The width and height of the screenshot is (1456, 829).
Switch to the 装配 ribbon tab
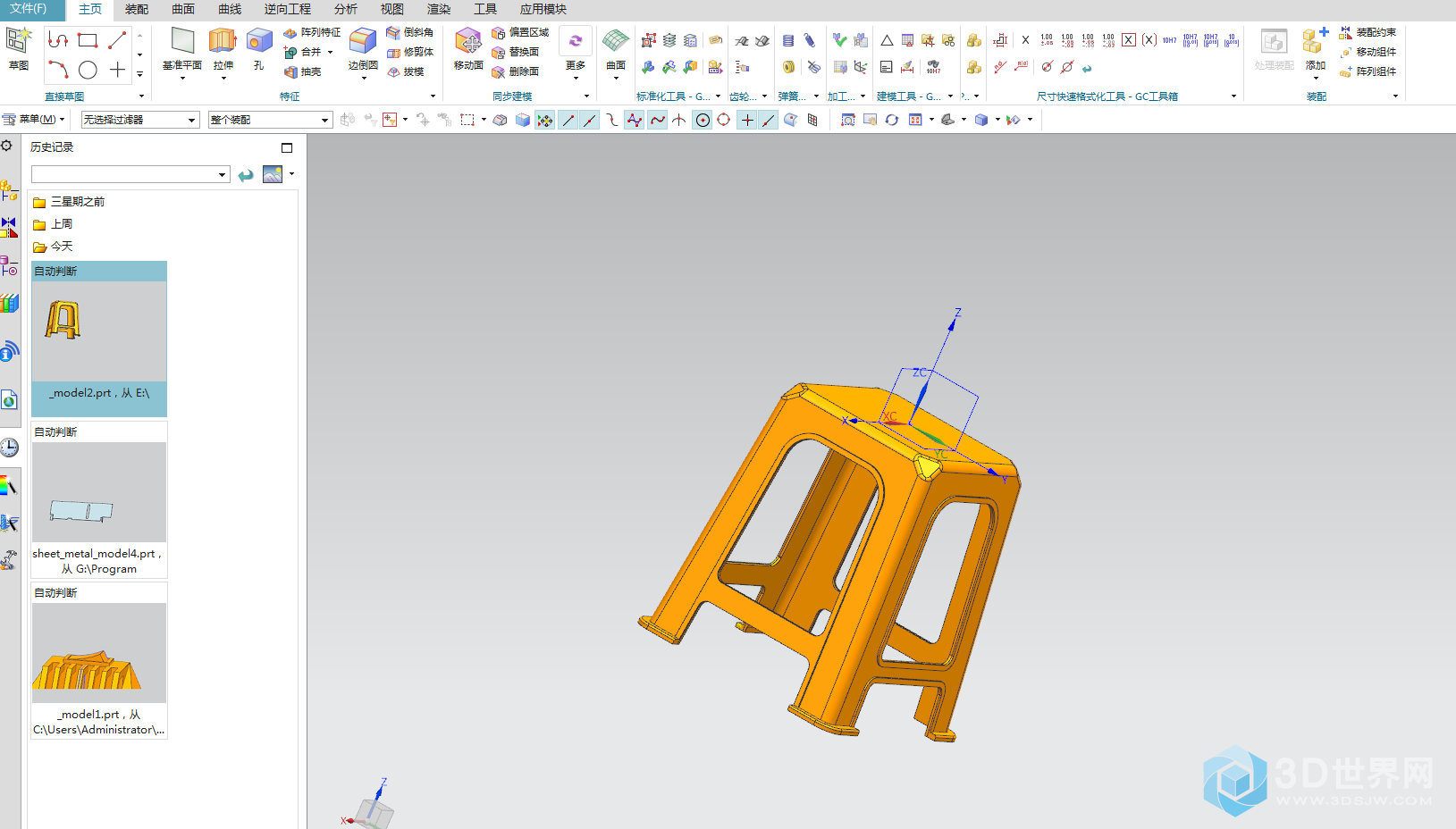pos(137,9)
